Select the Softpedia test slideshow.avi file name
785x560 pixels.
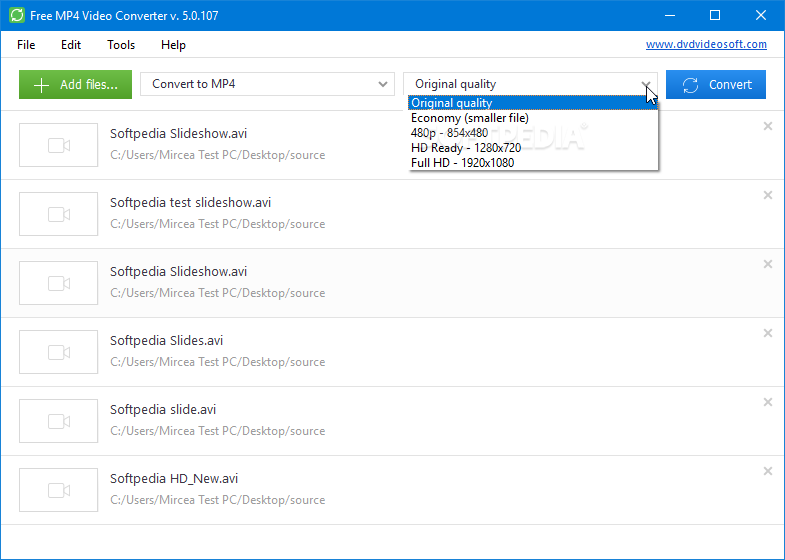[190, 203]
